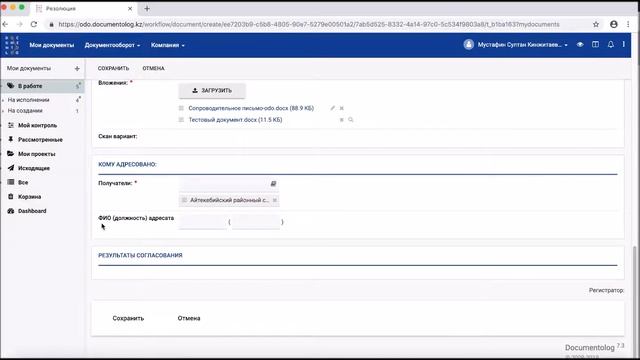Open a new browser tab
Screen dimensions: 640x360
(147, 8)
